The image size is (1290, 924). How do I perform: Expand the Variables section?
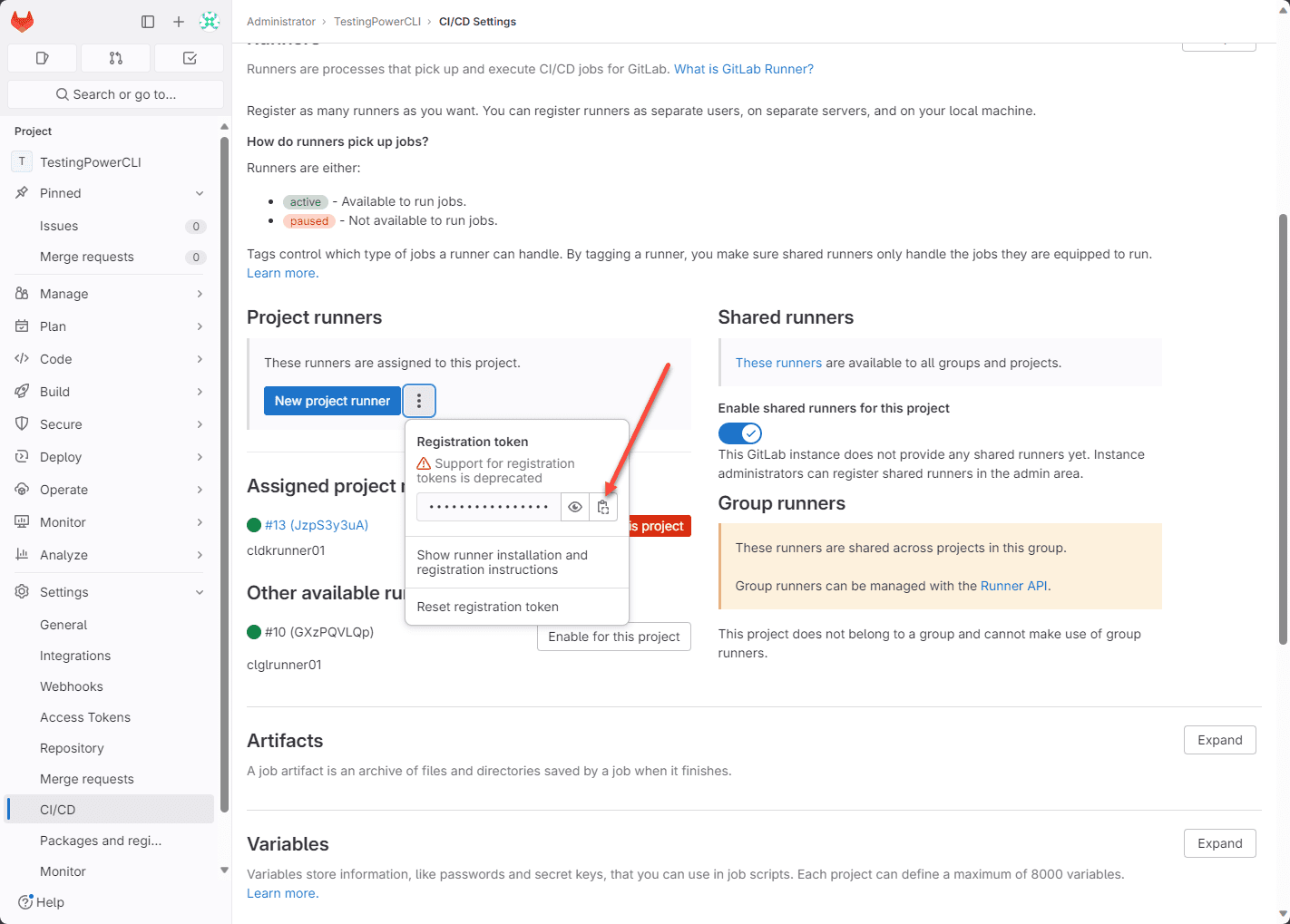[1219, 844]
